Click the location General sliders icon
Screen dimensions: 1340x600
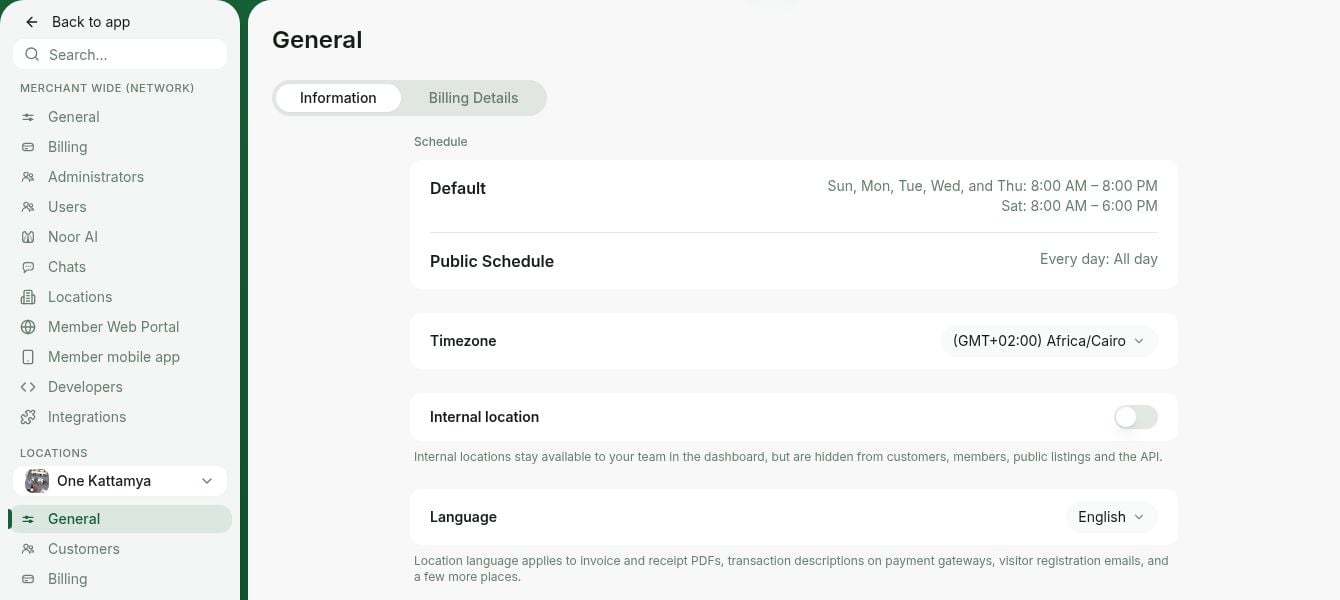28,519
